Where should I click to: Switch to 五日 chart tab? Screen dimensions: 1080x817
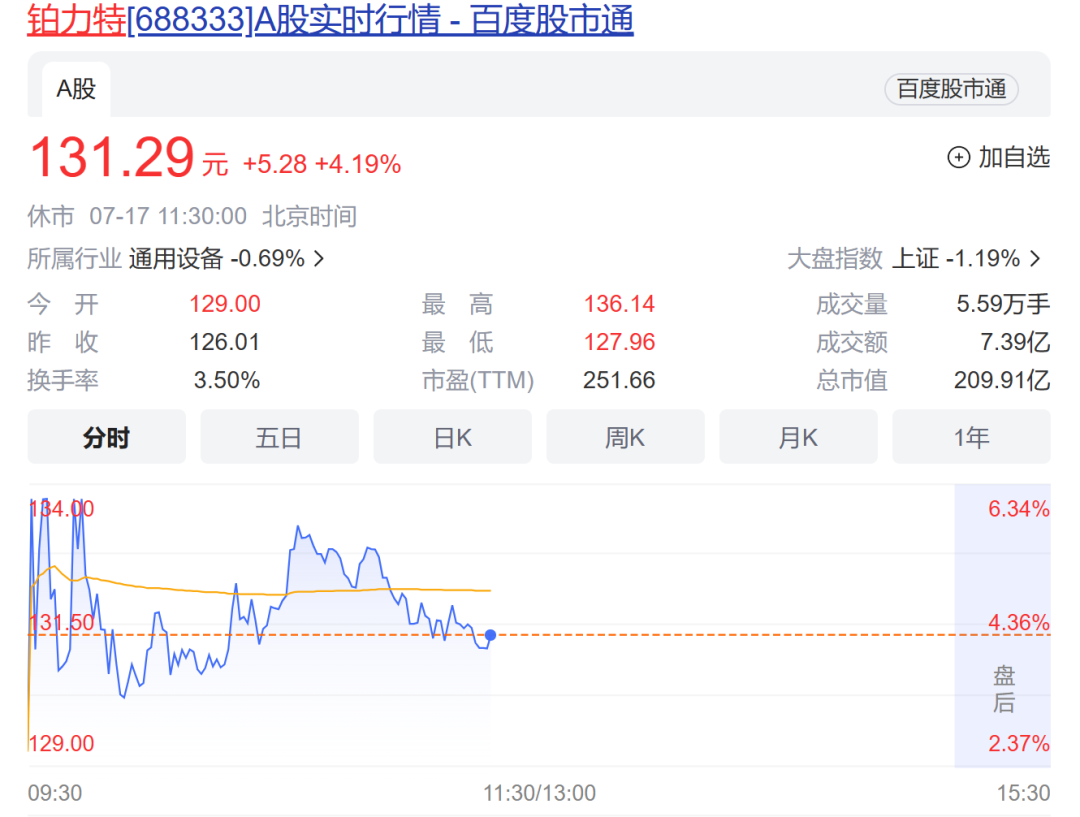pos(280,437)
